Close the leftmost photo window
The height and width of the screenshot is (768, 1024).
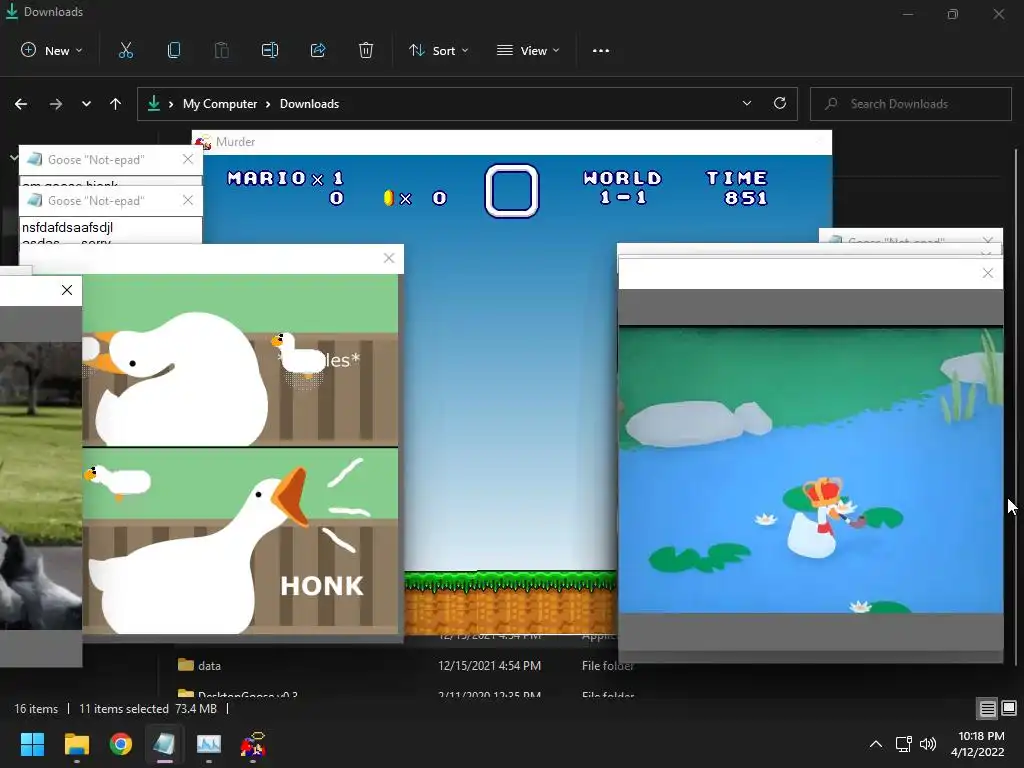[x=67, y=290]
